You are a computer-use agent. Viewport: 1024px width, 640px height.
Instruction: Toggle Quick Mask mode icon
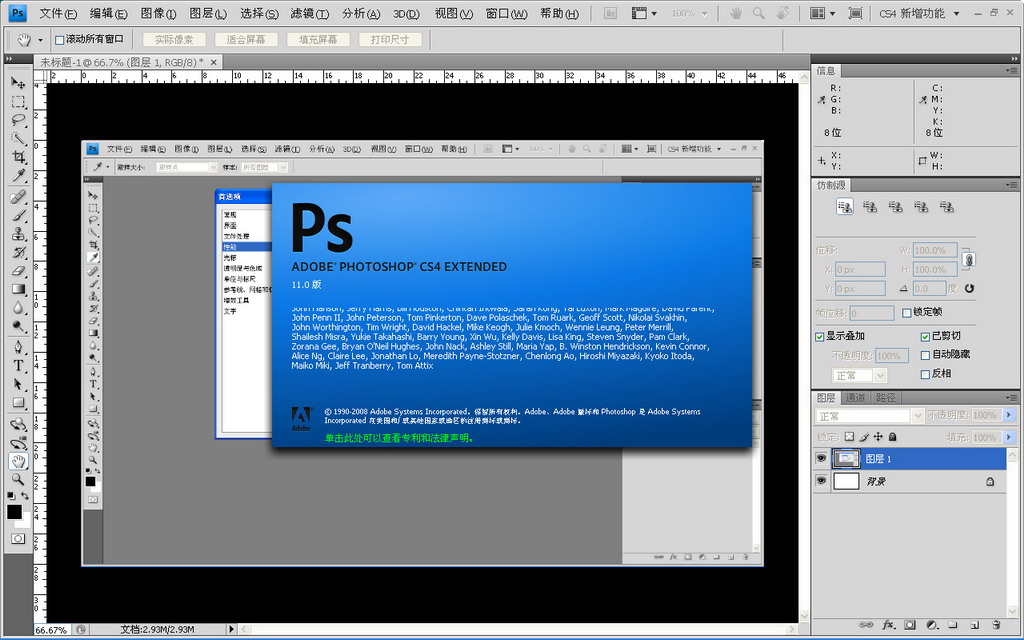pos(18,539)
